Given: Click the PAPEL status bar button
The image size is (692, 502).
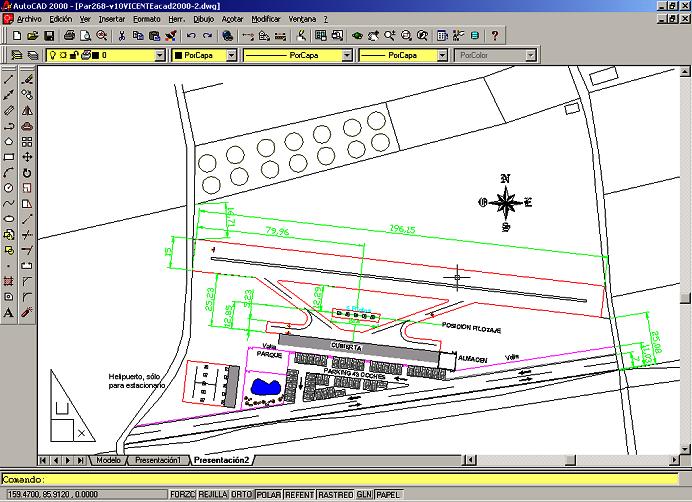Looking at the screenshot, I should coord(389,494).
